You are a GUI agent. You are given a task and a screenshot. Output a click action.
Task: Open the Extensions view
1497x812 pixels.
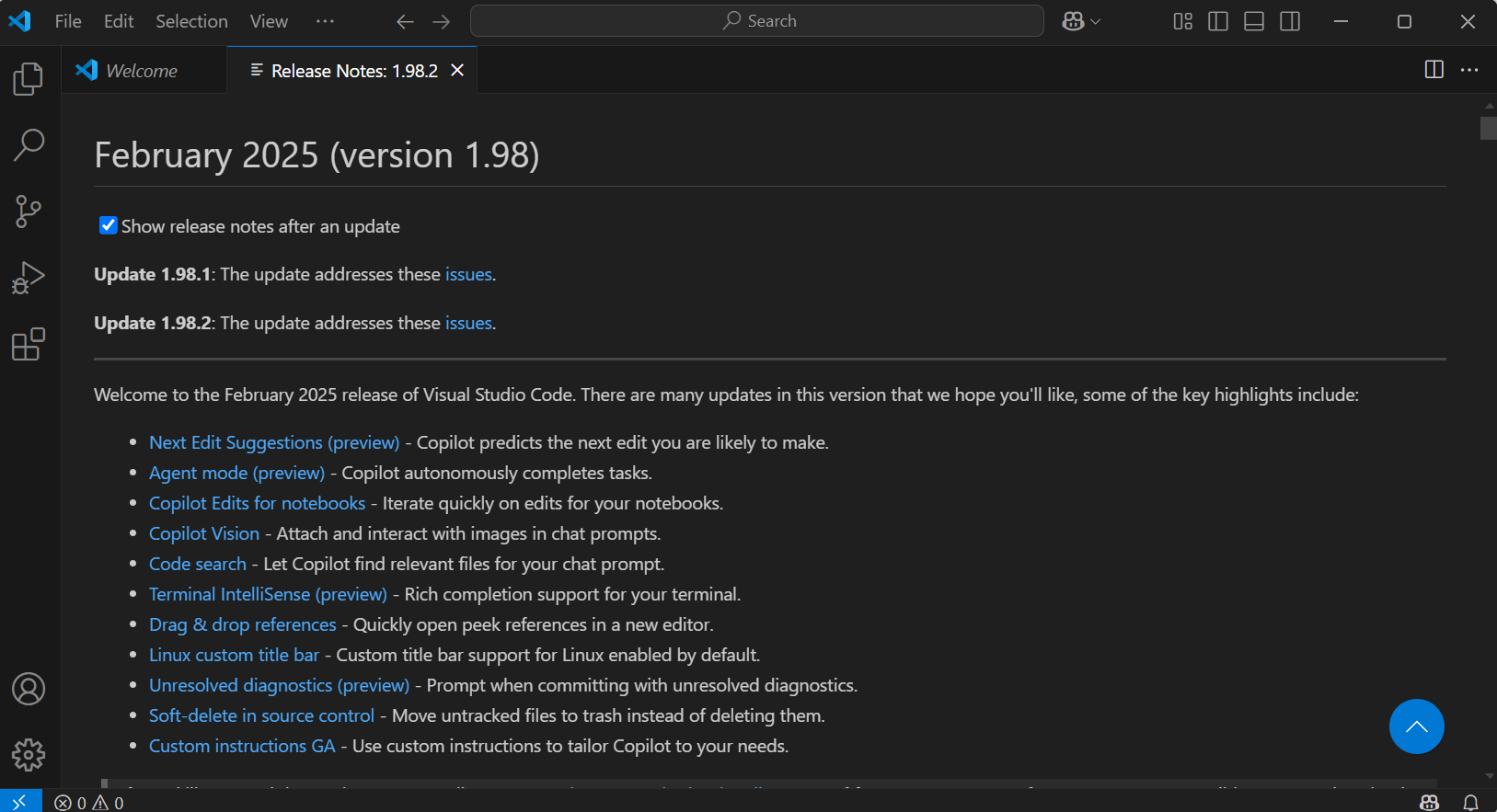point(29,344)
